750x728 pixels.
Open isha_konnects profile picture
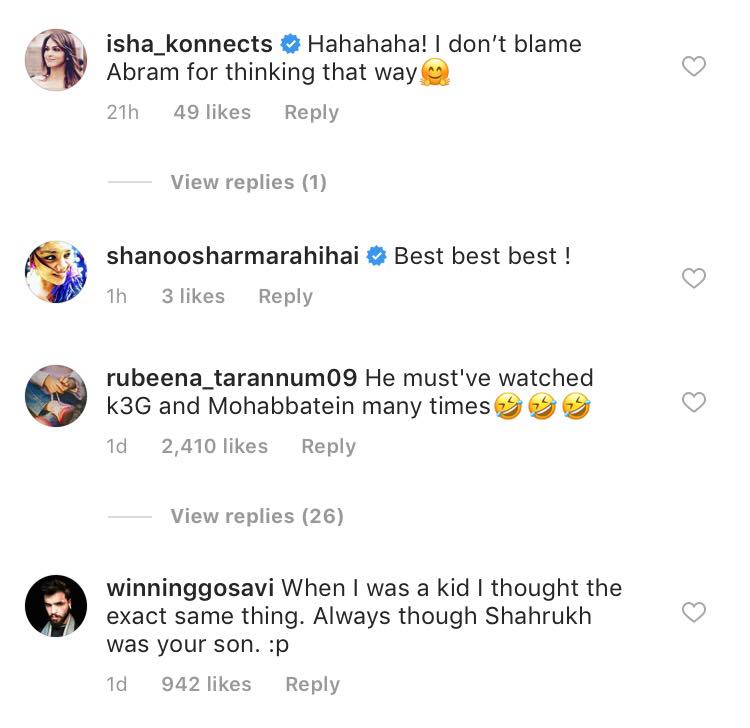click(x=56, y=60)
